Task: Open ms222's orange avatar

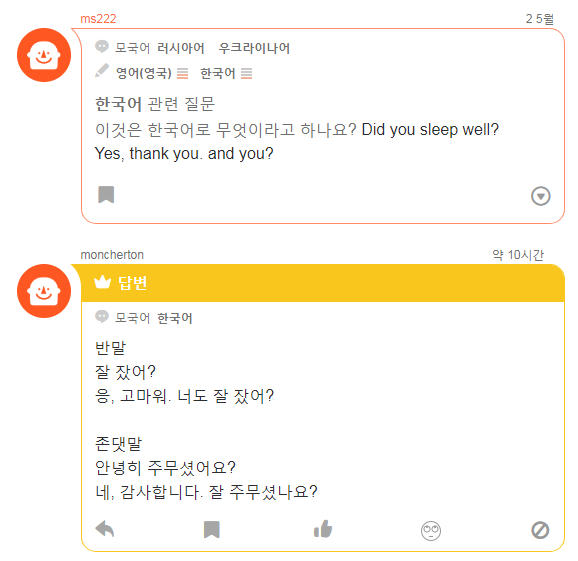Action: (44, 55)
